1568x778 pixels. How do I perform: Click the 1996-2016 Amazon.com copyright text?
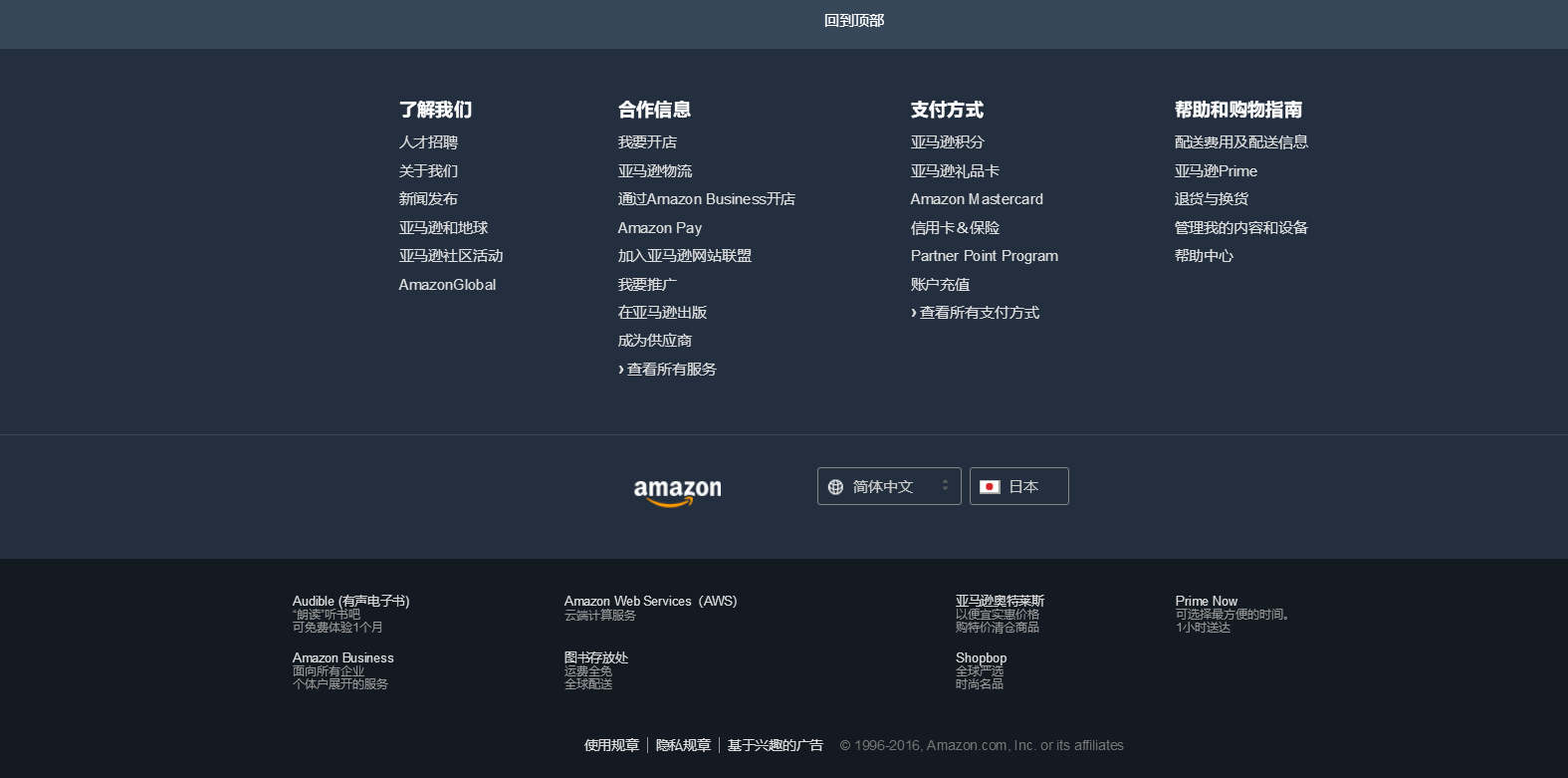(982, 745)
